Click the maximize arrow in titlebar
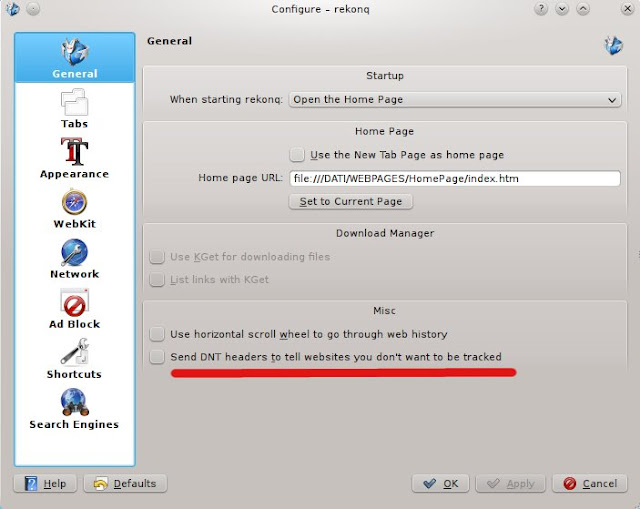Image resolution: width=640 pixels, height=509 pixels. [x=583, y=9]
